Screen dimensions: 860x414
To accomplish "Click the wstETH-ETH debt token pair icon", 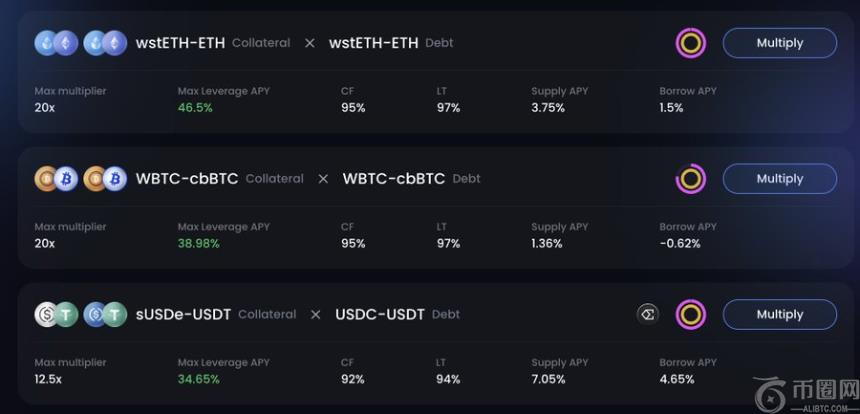I will click(x=105, y=43).
